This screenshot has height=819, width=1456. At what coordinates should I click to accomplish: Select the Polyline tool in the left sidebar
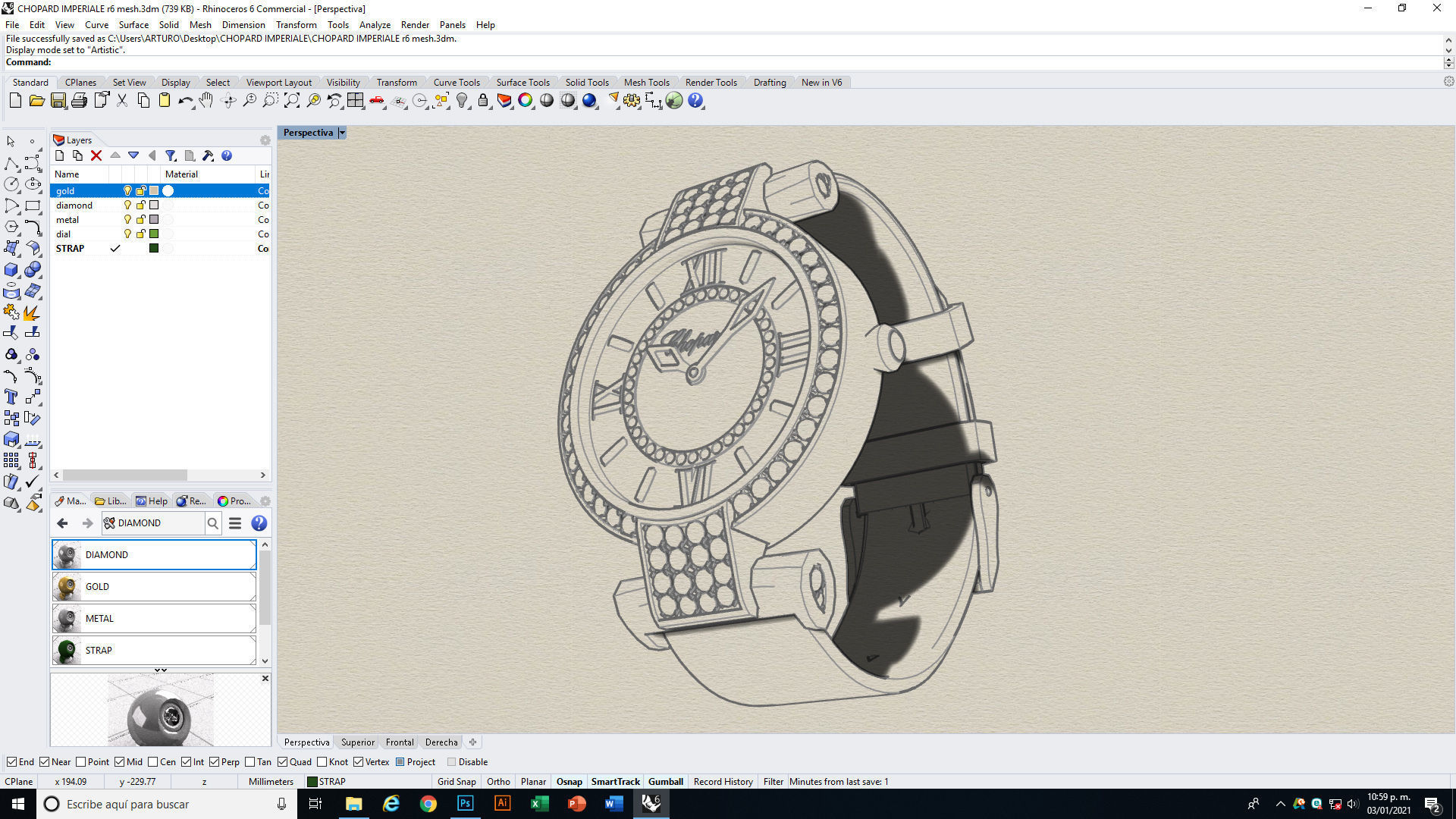pyautogui.click(x=11, y=163)
